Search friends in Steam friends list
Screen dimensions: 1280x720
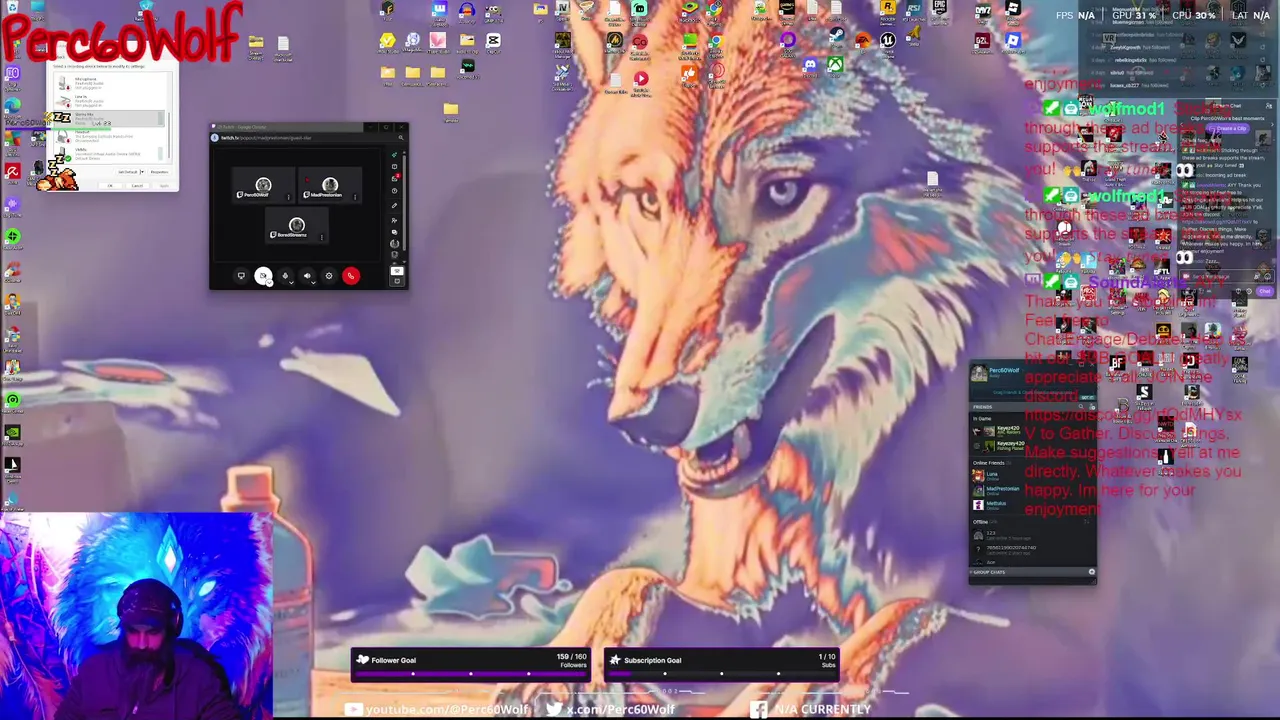click(x=1081, y=407)
